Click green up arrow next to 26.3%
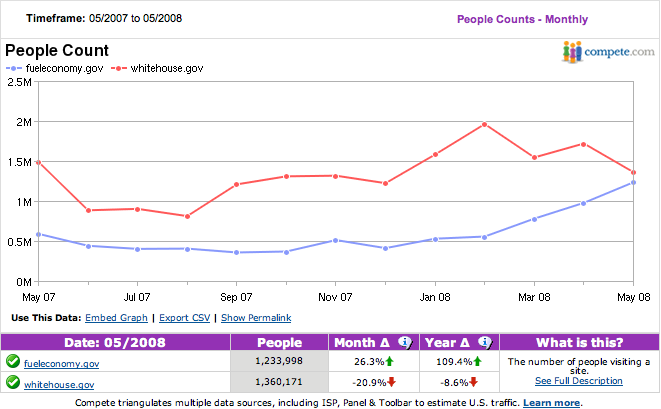 click(390, 361)
